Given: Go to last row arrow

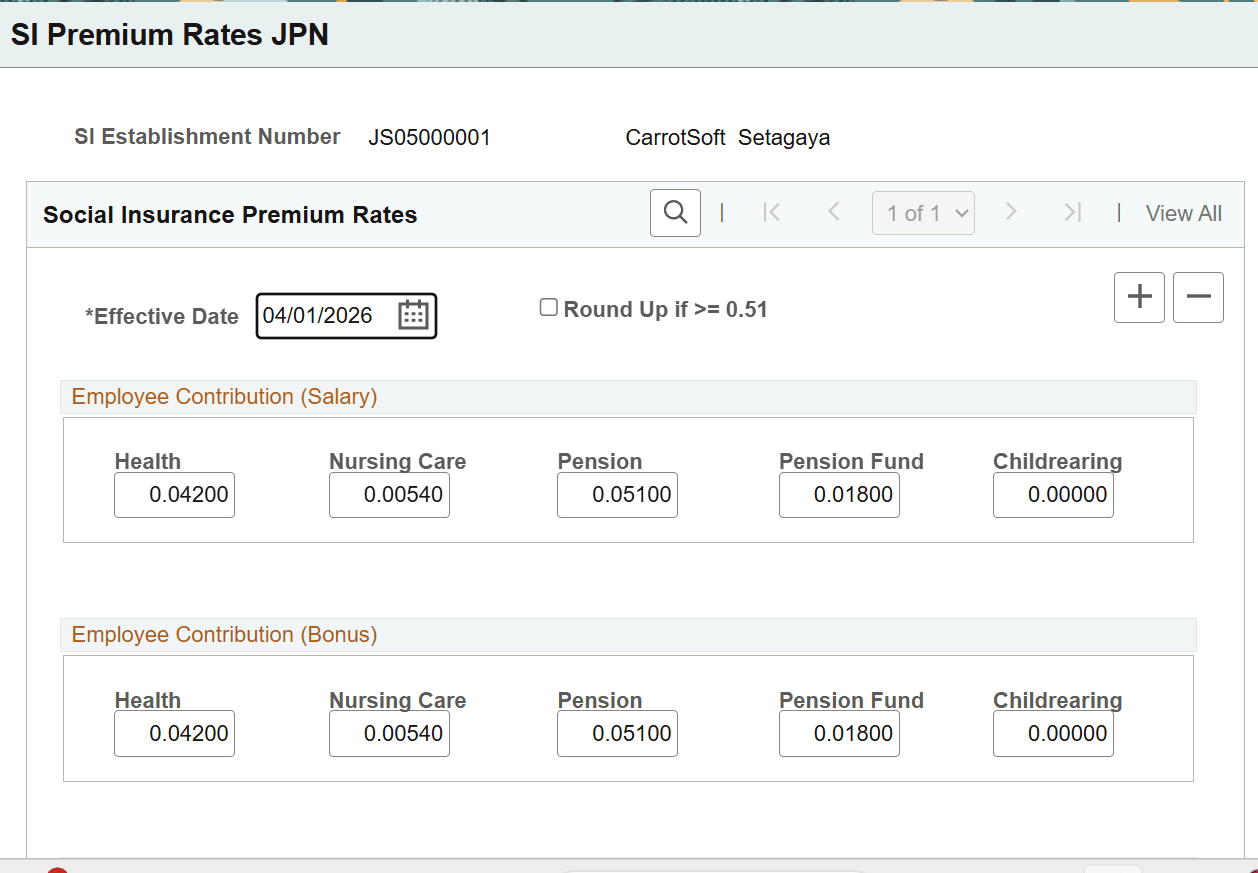Looking at the screenshot, I should 1073,212.
